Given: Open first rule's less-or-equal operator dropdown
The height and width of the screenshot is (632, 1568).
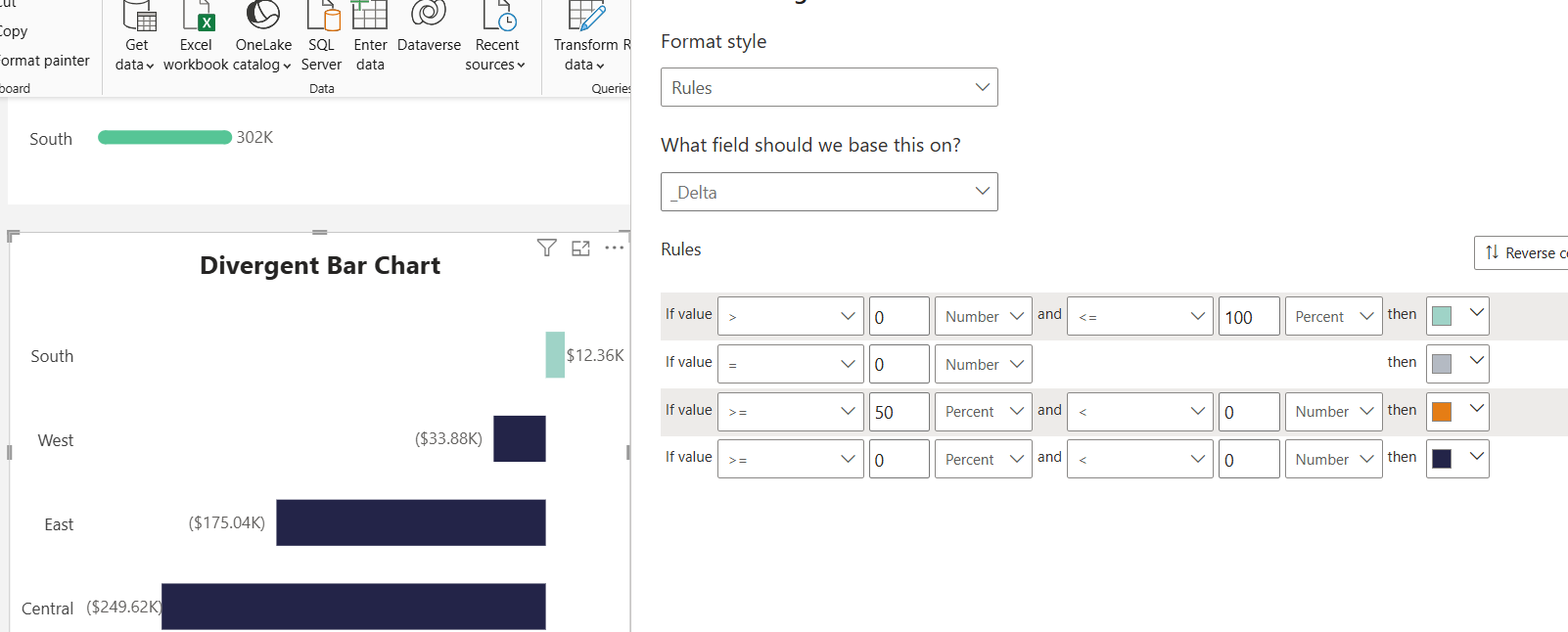Looking at the screenshot, I should (1140, 316).
